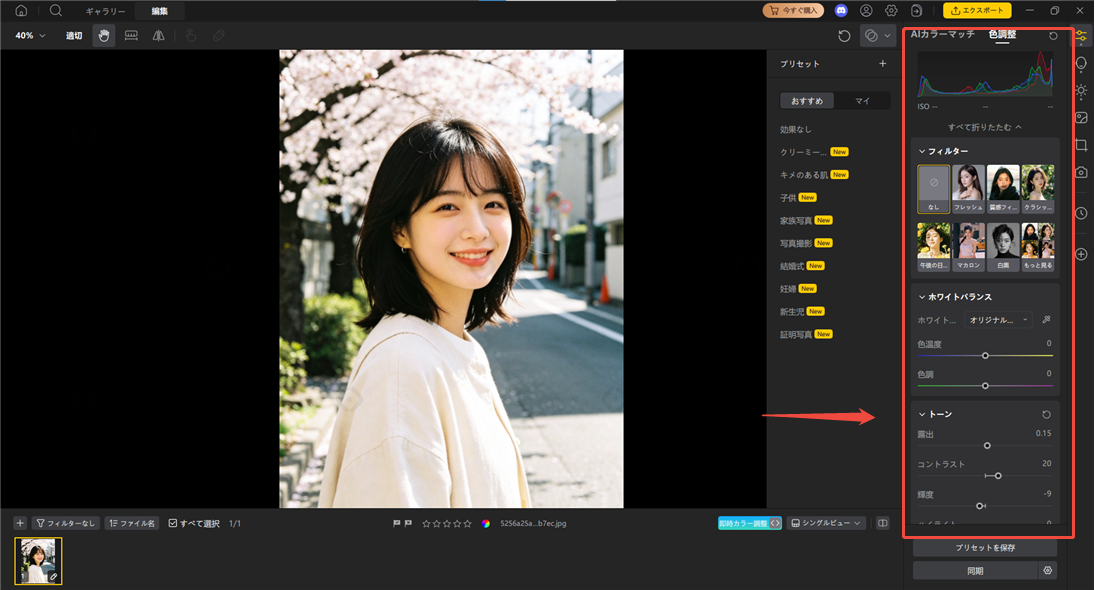Select 効果なし preset
The height and width of the screenshot is (590, 1095).
point(796,130)
